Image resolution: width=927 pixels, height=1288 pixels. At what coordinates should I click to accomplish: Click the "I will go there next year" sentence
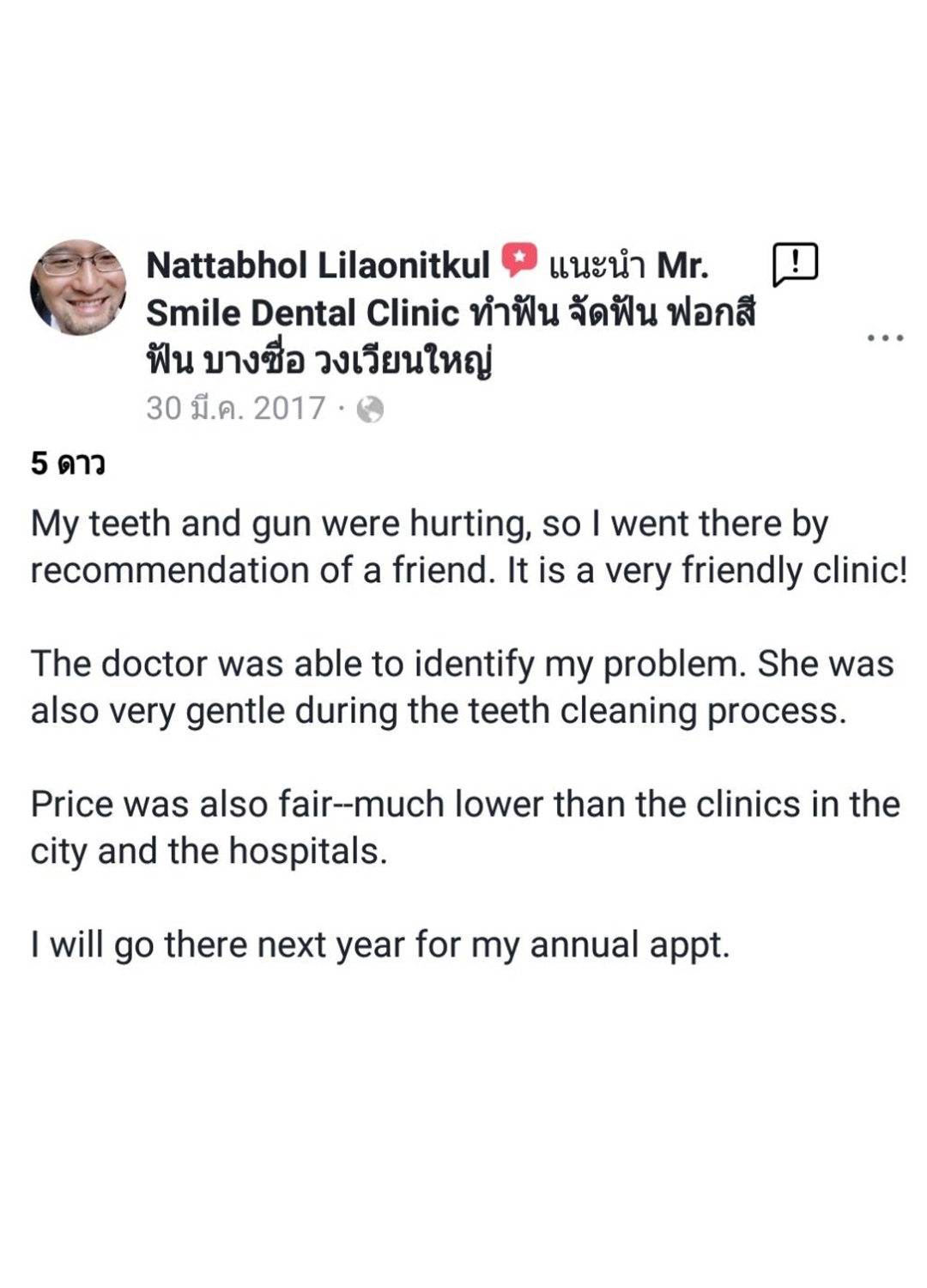tap(379, 945)
